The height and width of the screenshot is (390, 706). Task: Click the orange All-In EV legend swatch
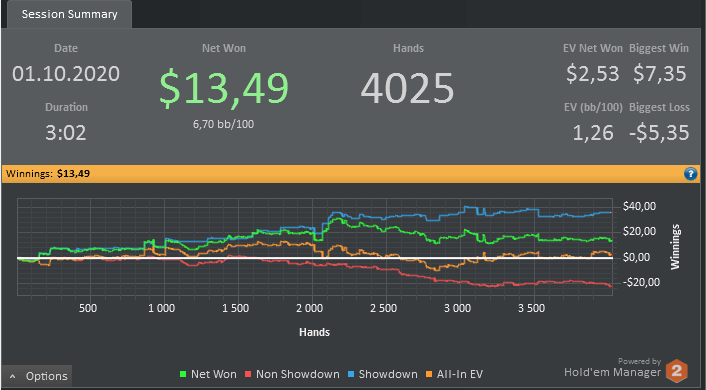coord(429,374)
